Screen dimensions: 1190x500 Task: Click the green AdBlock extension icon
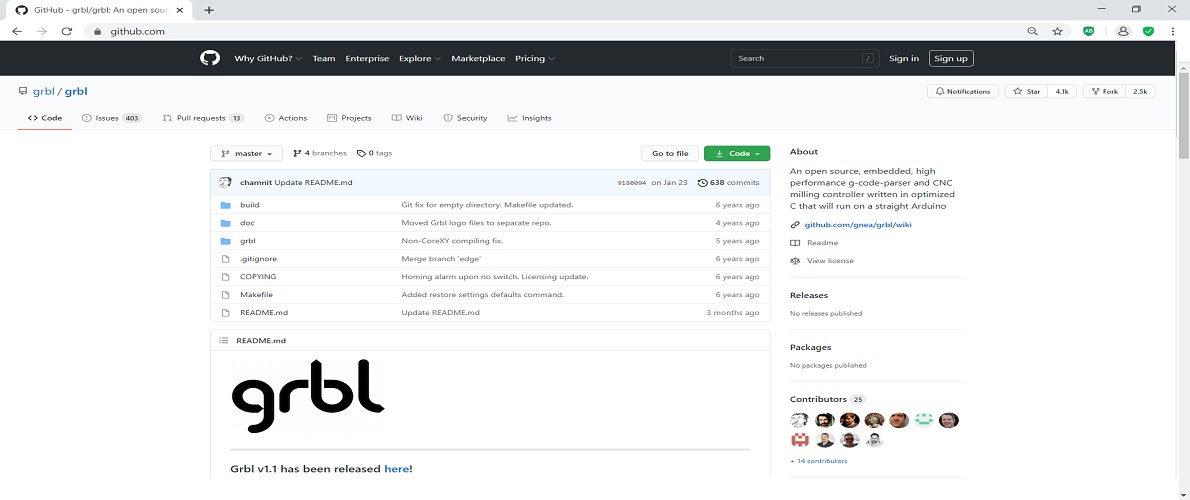pyautogui.click(x=1088, y=31)
